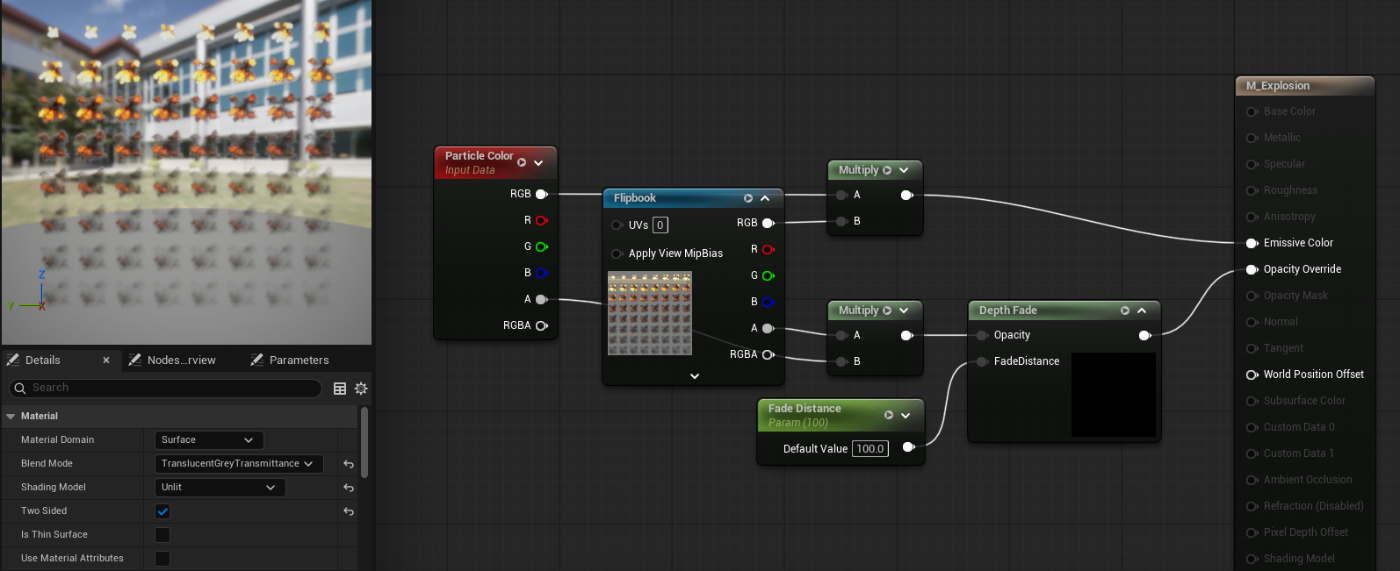Image resolution: width=1400 pixels, height=571 pixels.
Task: Open the Material Domain dropdown
Action: [x=209, y=440]
